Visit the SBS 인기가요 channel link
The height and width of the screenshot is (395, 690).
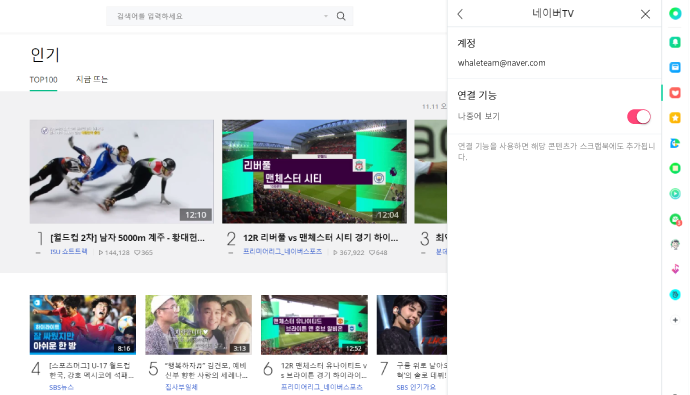tap(416, 387)
